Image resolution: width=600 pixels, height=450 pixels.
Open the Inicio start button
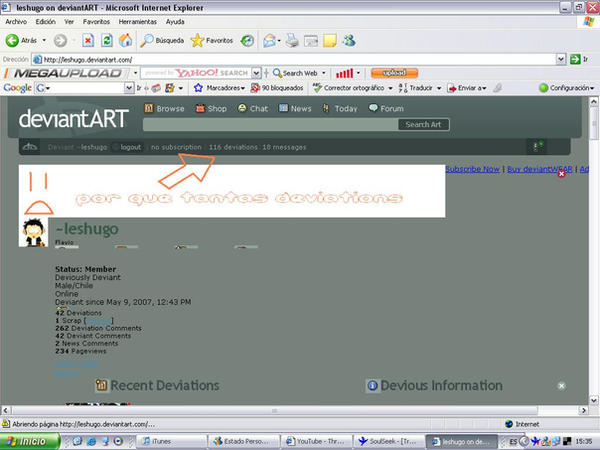coord(30,441)
